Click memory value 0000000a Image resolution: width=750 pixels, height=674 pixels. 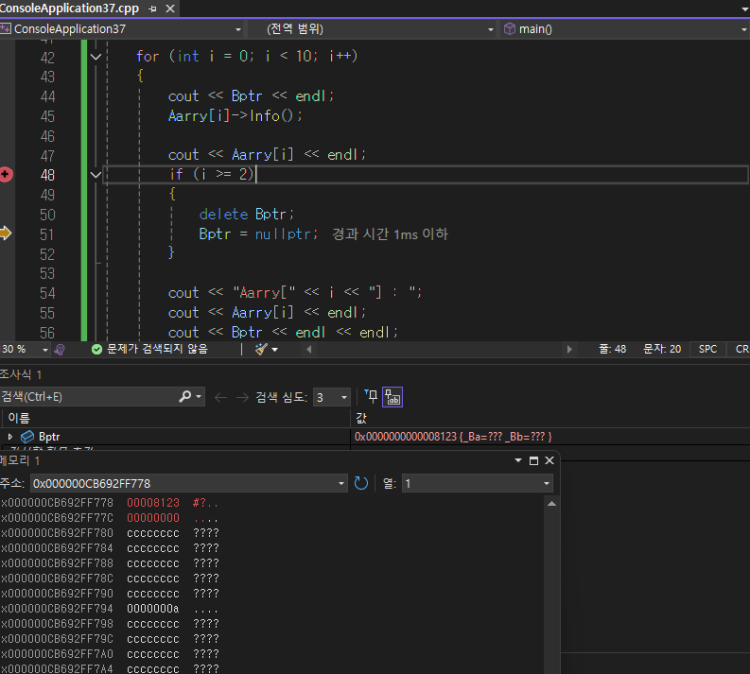click(x=153, y=609)
